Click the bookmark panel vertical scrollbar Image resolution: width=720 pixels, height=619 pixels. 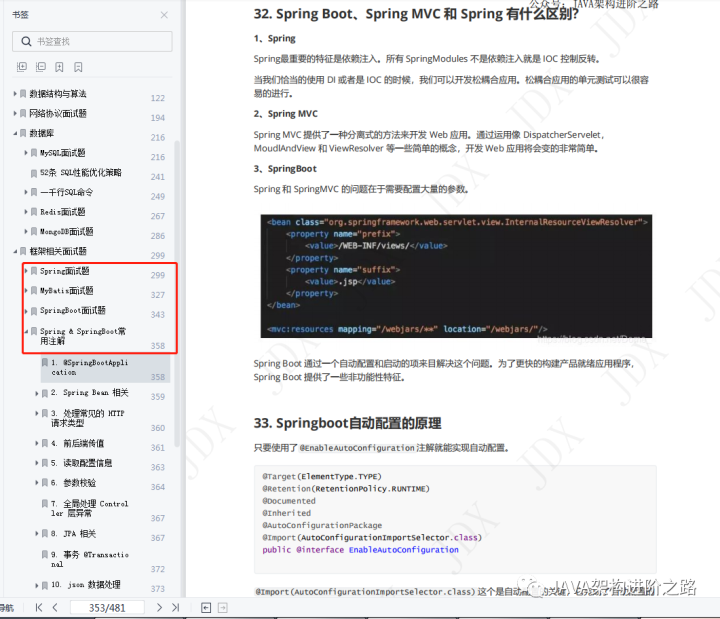177,294
